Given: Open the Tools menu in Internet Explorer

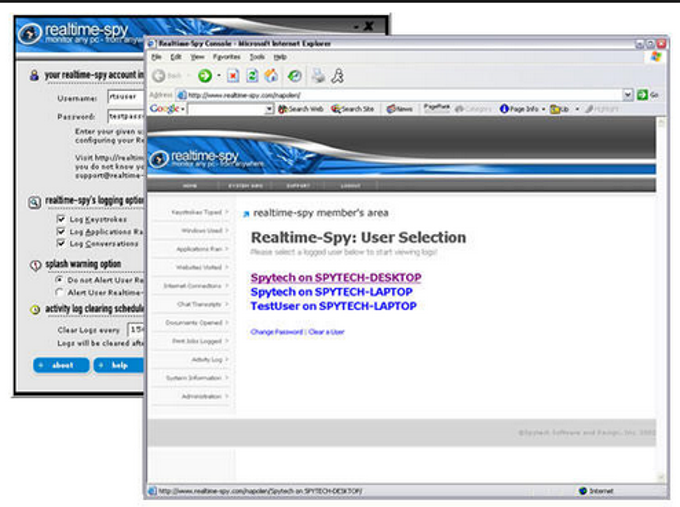Looking at the screenshot, I should [x=257, y=57].
